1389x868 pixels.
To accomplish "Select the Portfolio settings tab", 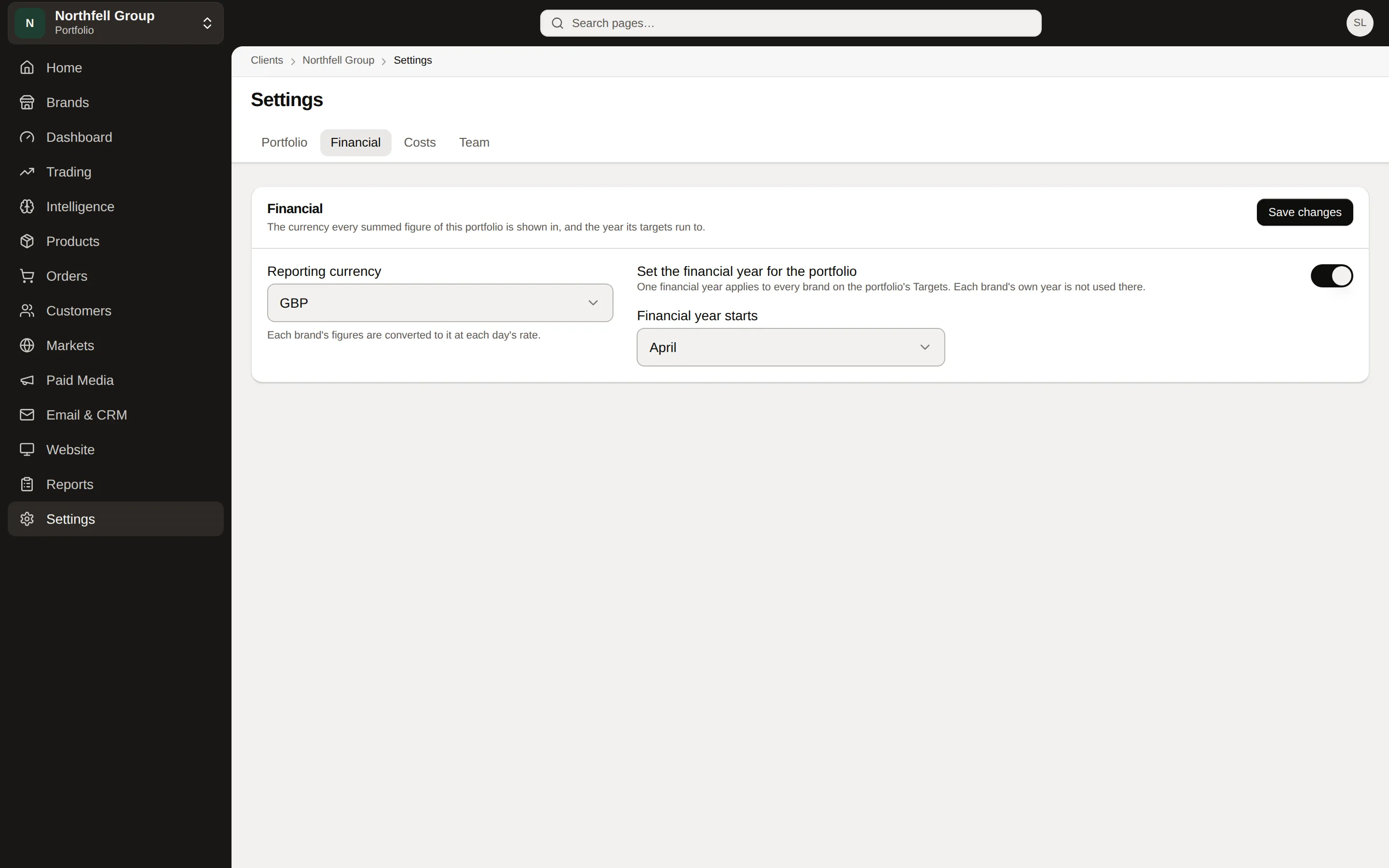I will pos(284,142).
